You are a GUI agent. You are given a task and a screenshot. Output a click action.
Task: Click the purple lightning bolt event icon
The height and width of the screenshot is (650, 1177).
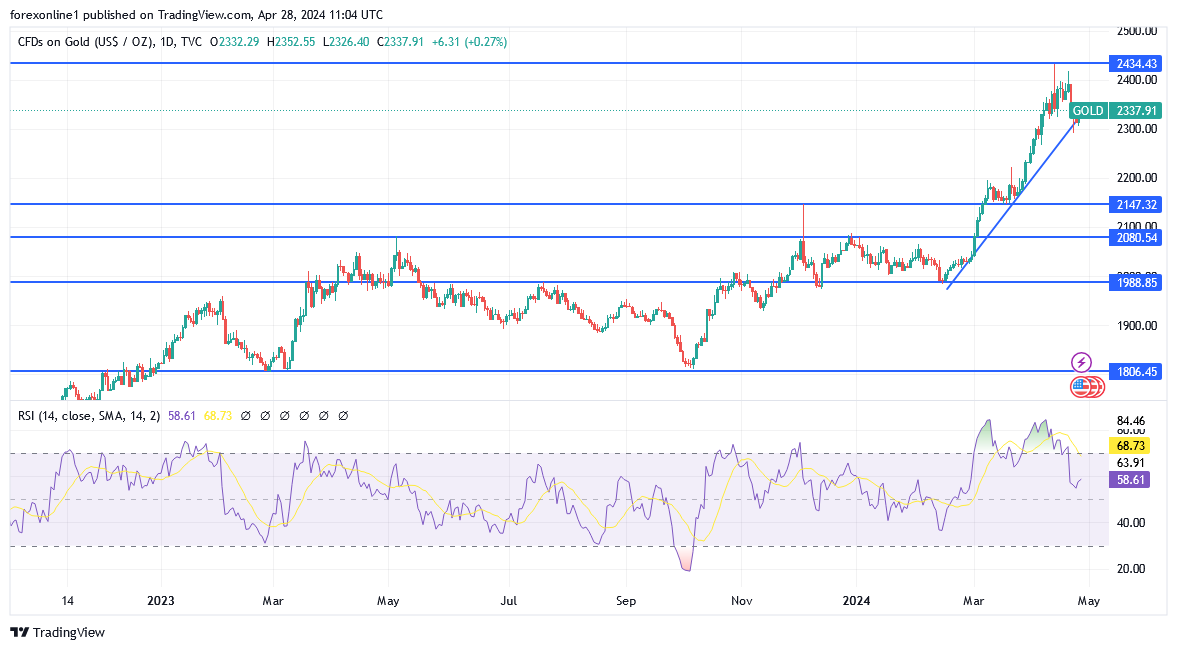[1081, 363]
